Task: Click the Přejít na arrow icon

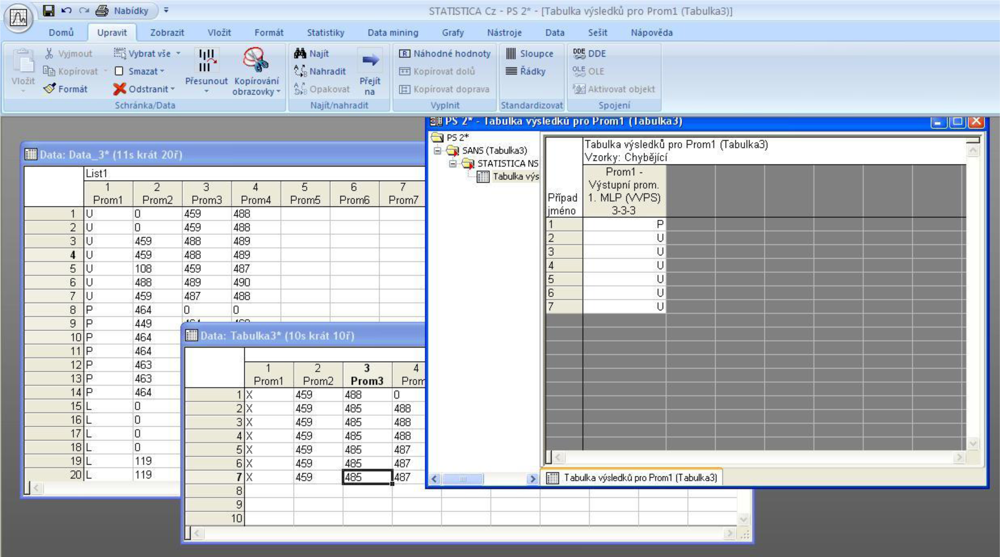Action: (x=370, y=62)
